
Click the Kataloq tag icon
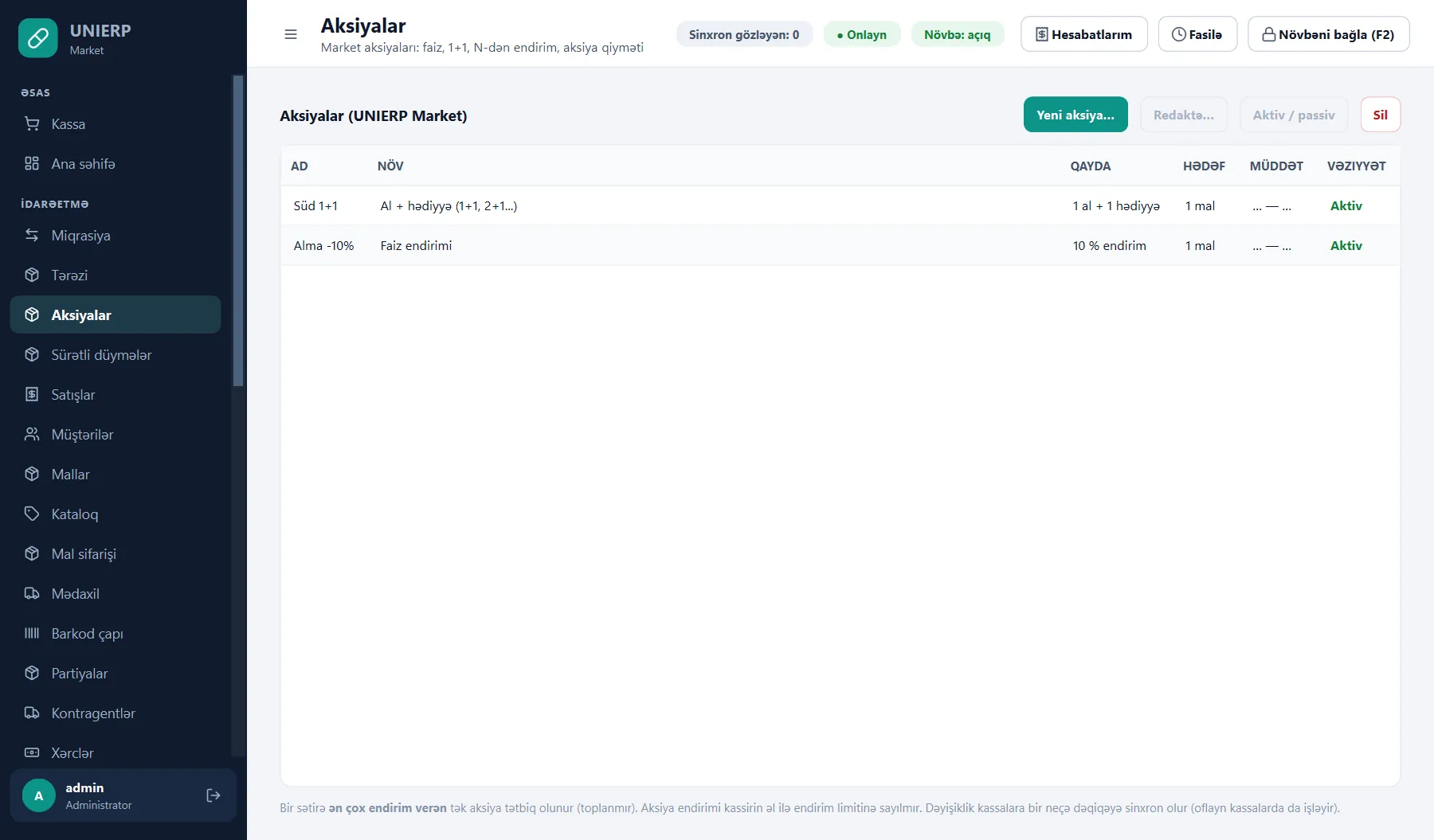point(32,514)
